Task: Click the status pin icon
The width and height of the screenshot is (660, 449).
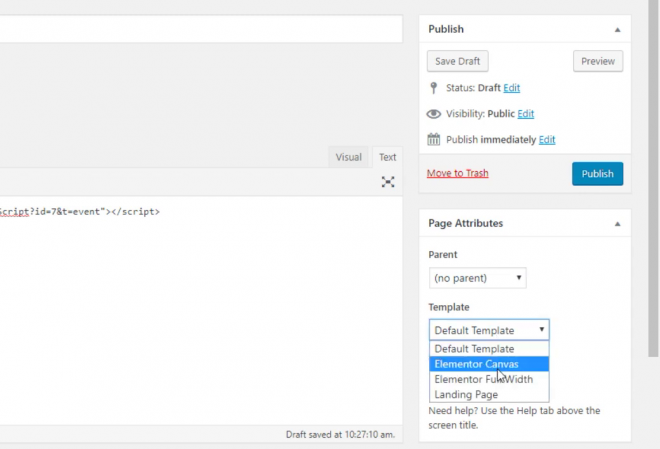Action: (x=434, y=88)
